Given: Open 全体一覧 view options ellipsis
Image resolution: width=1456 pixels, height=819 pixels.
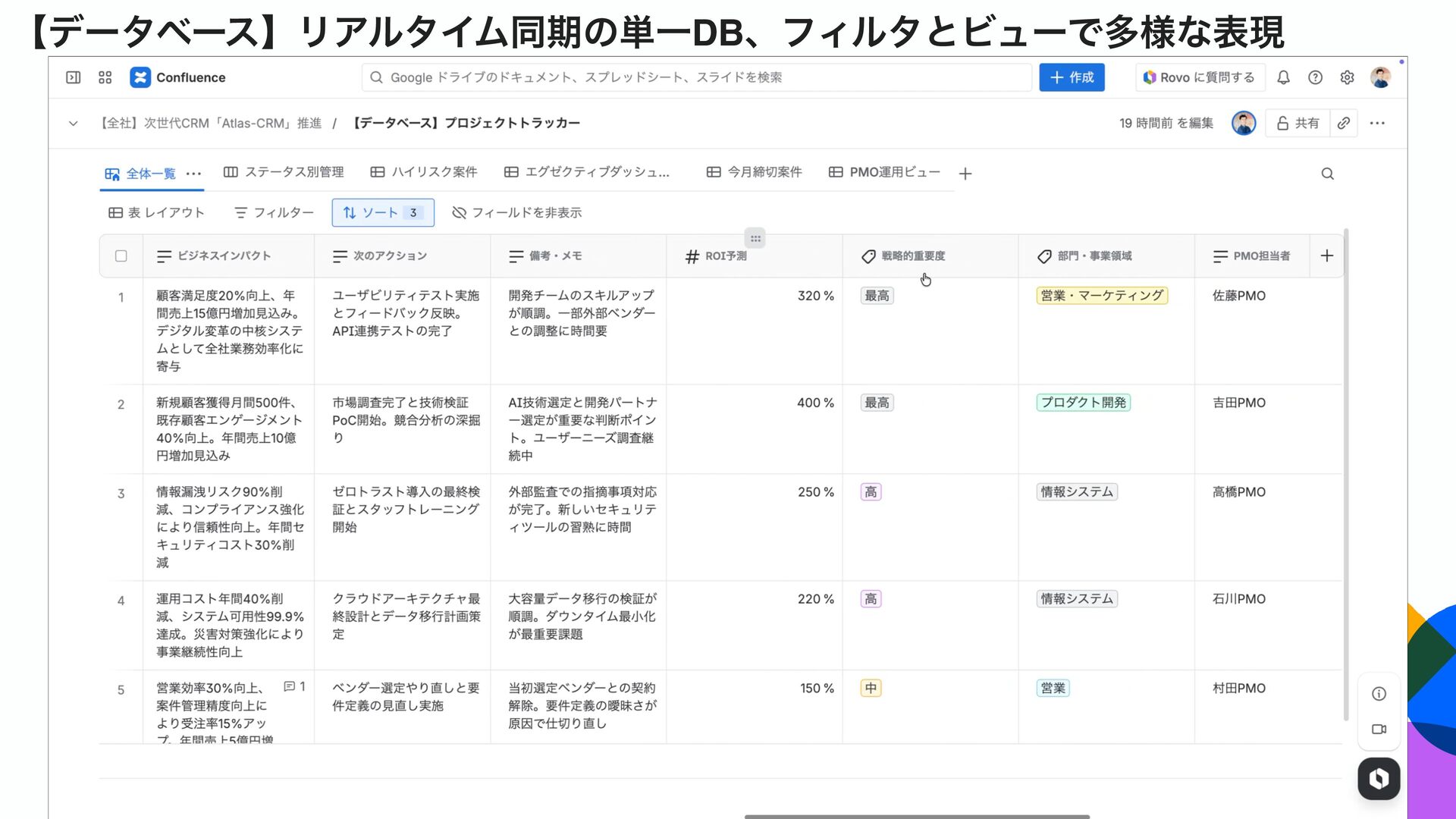Looking at the screenshot, I should [x=193, y=174].
